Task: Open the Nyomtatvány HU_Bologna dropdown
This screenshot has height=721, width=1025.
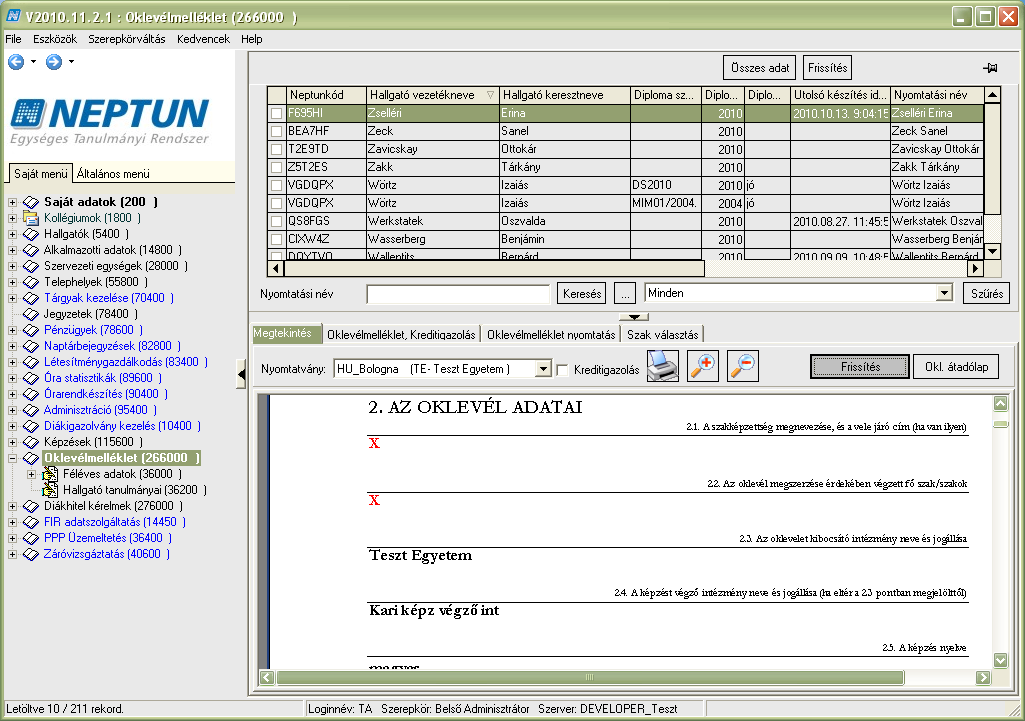Action: click(x=543, y=369)
